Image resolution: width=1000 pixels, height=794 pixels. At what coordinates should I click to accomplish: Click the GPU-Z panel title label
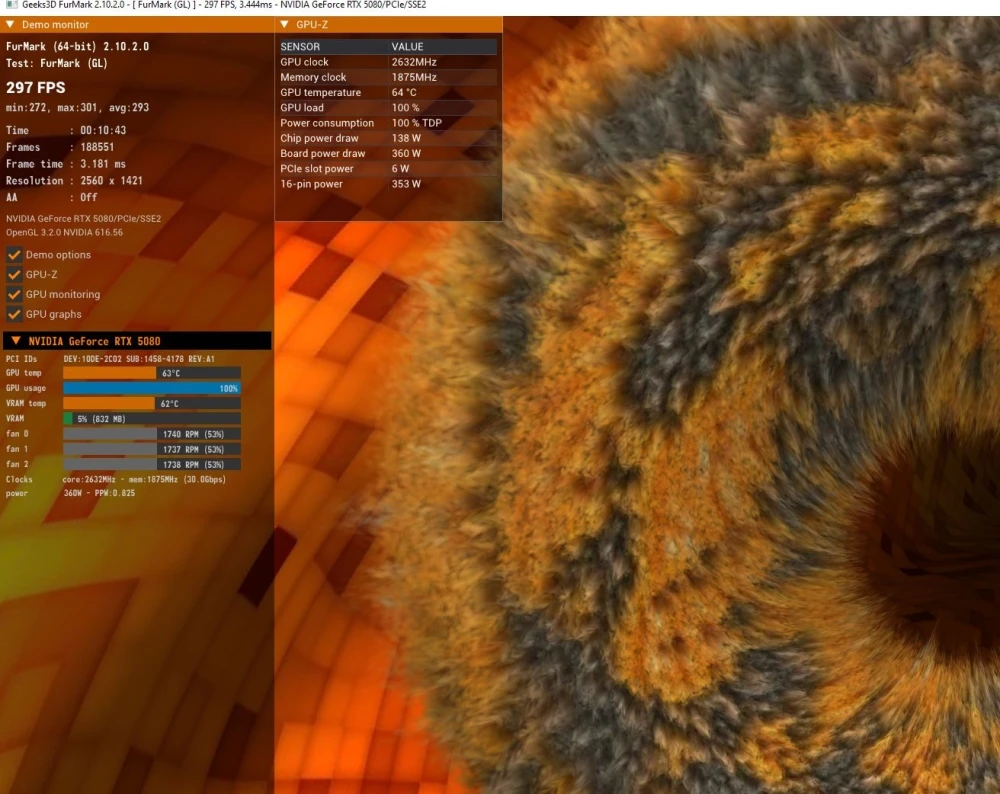pos(312,24)
